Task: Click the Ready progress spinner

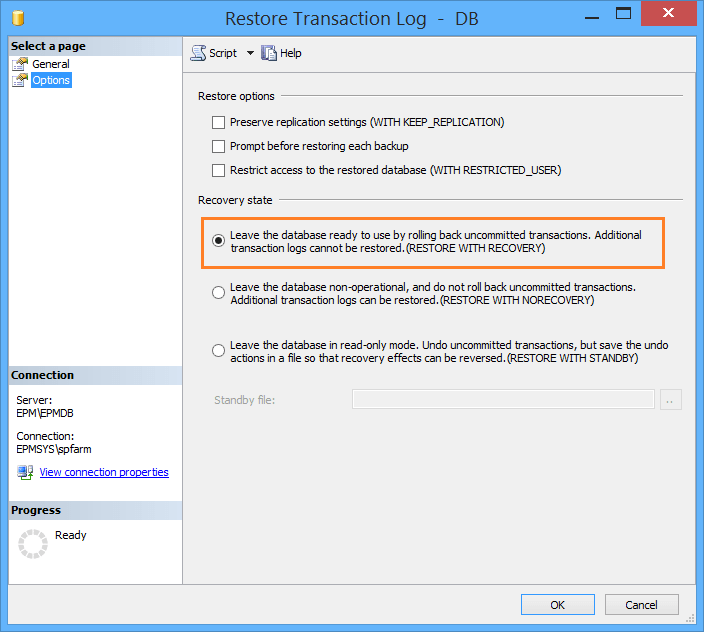Action: tap(33, 544)
